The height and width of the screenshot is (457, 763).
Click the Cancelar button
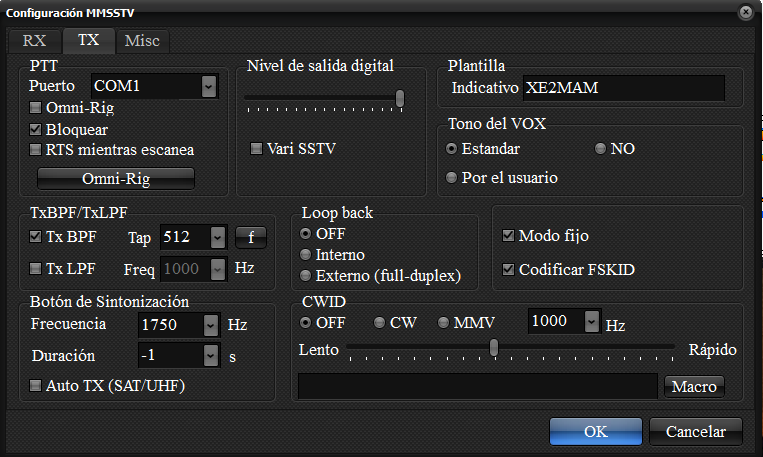(x=696, y=432)
